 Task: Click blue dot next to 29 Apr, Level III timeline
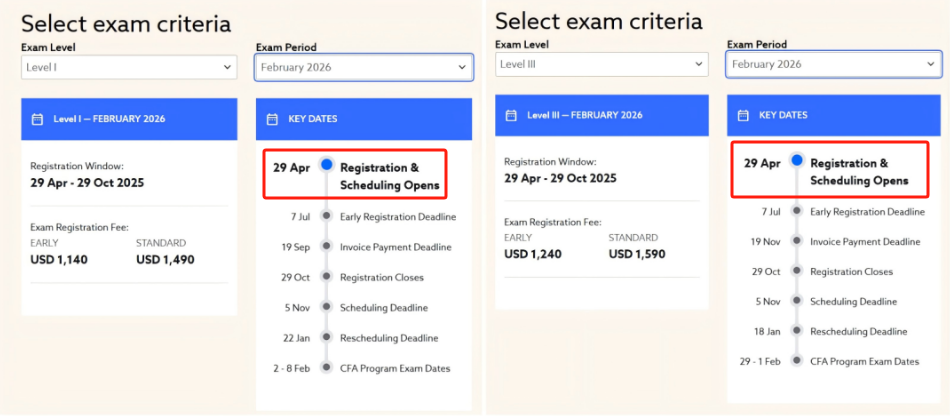pos(797,160)
